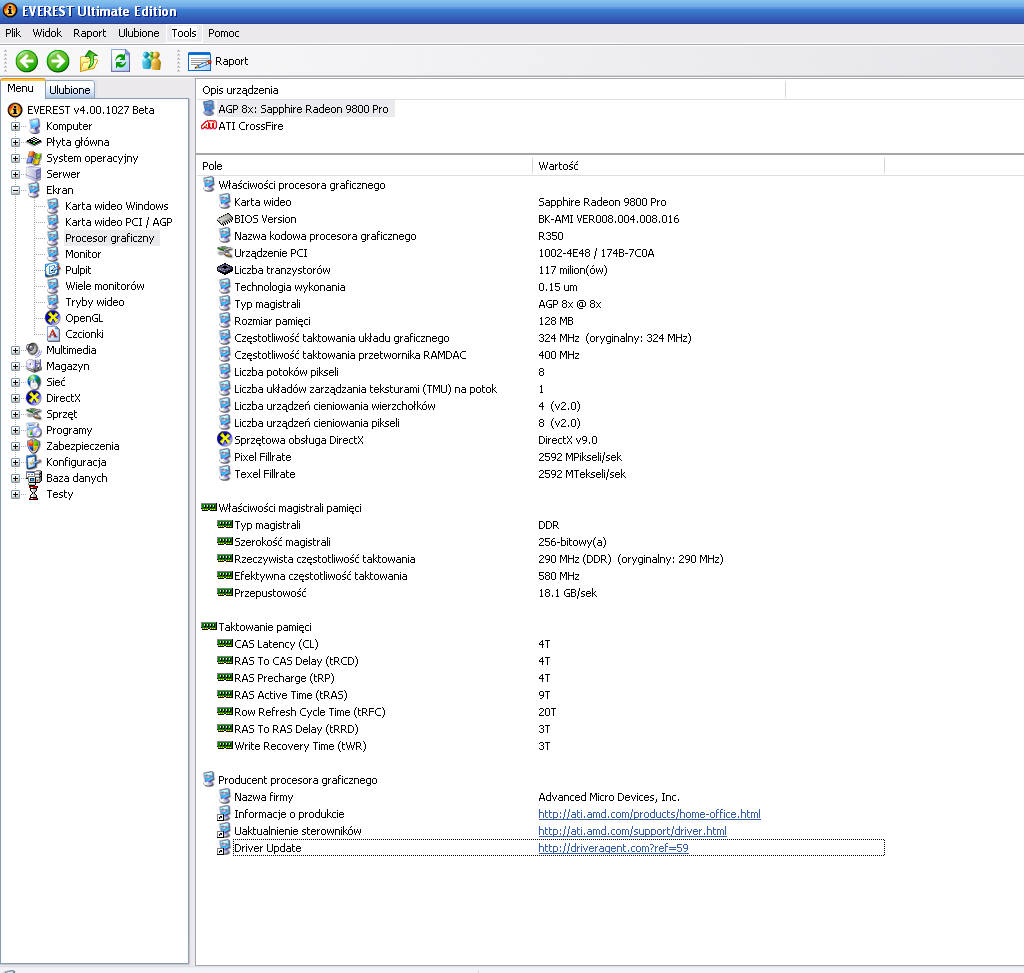The width and height of the screenshot is (1024, 973).
Task: Click the Refresh toolbar icon
Action: pyautogui.click(x=120, y=61)
